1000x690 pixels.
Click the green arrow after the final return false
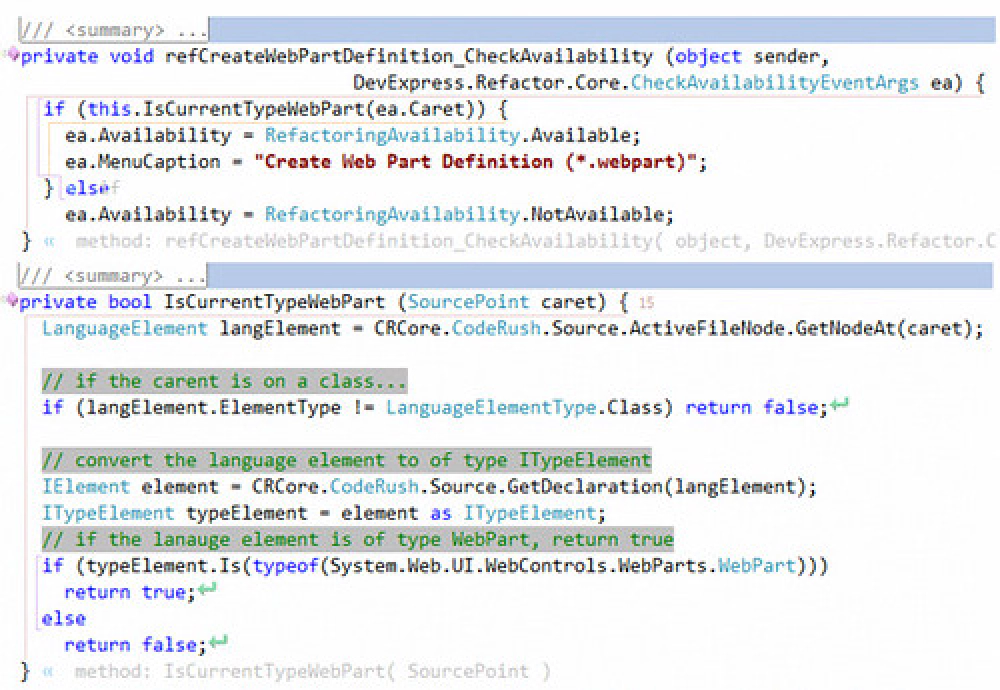coord(218,641)
